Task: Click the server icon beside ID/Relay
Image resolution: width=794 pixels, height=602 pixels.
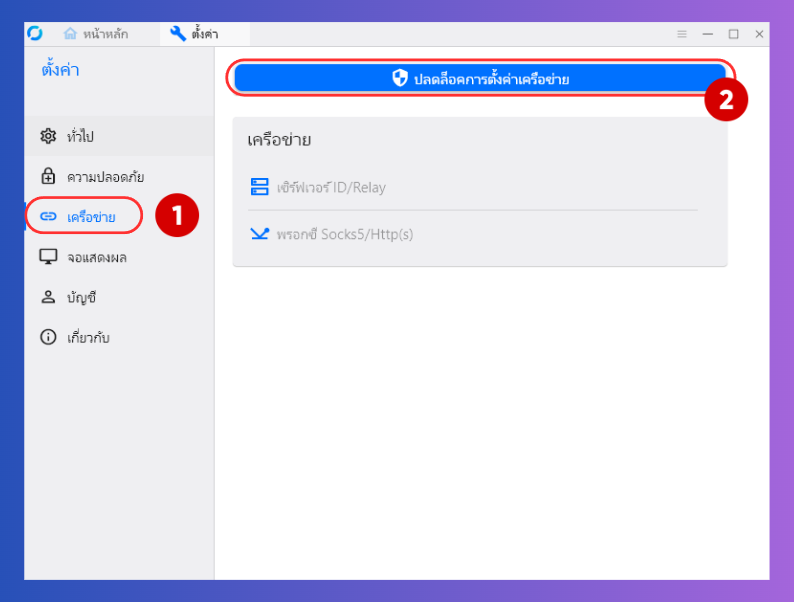Action: (260, 186)
